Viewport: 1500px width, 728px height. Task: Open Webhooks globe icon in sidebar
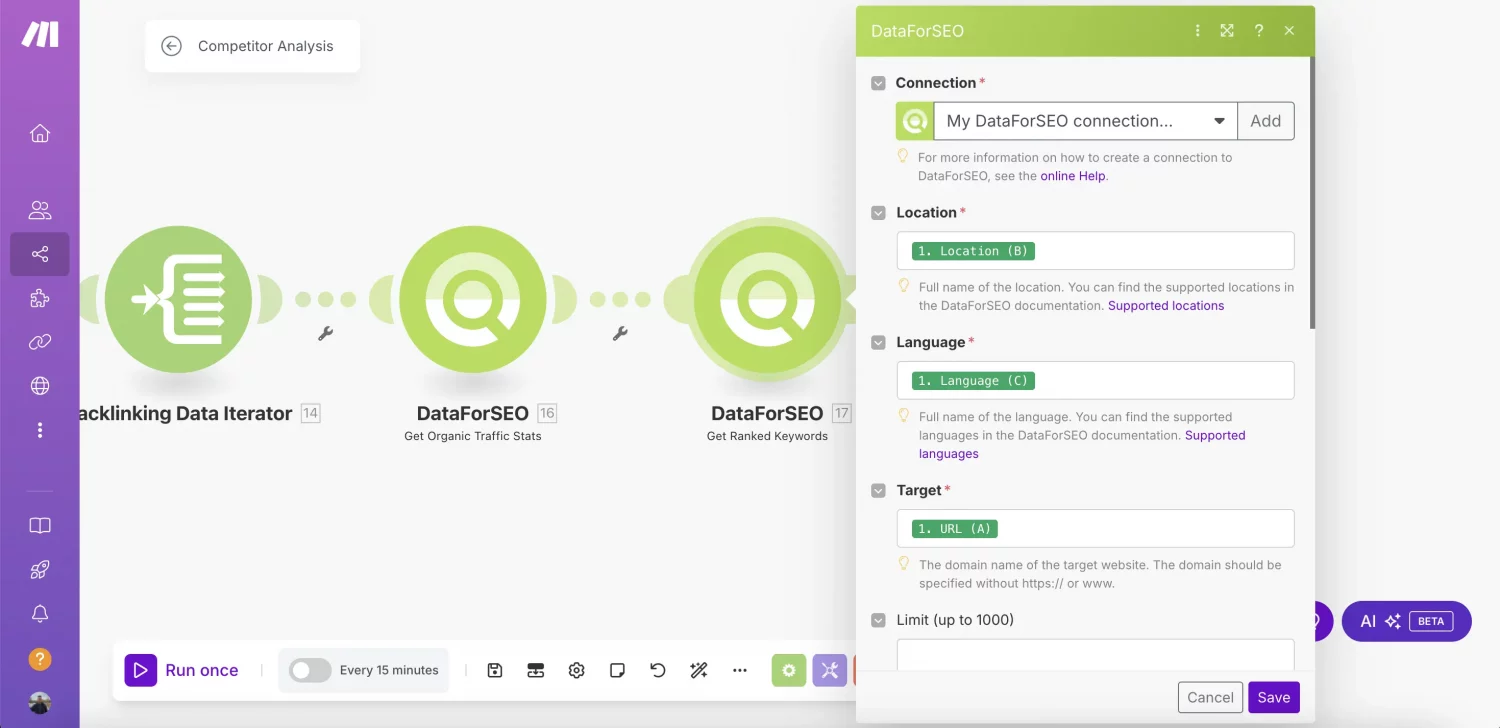coord(40,386)
